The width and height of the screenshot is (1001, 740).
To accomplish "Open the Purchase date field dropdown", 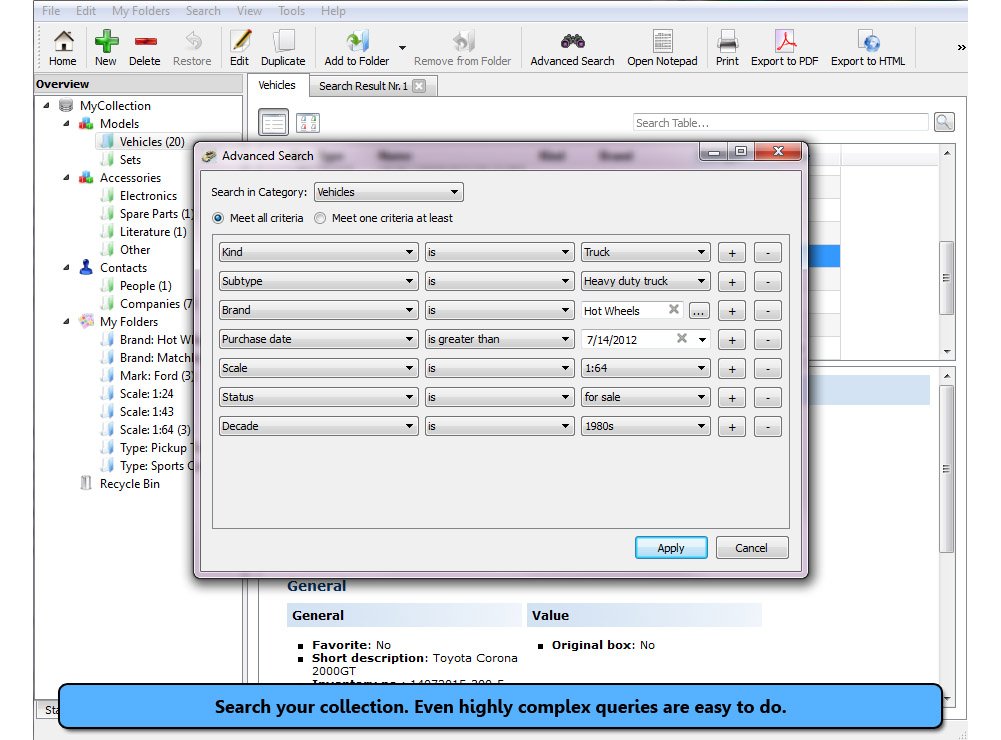I will pyautogui.click(x=319, y=339).
